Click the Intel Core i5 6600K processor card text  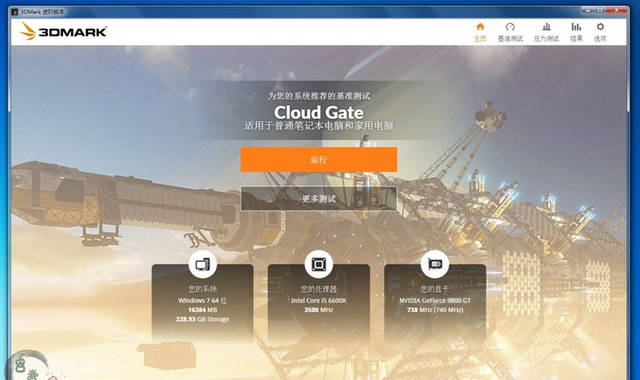pyautogui.click(x=319, y=300)
